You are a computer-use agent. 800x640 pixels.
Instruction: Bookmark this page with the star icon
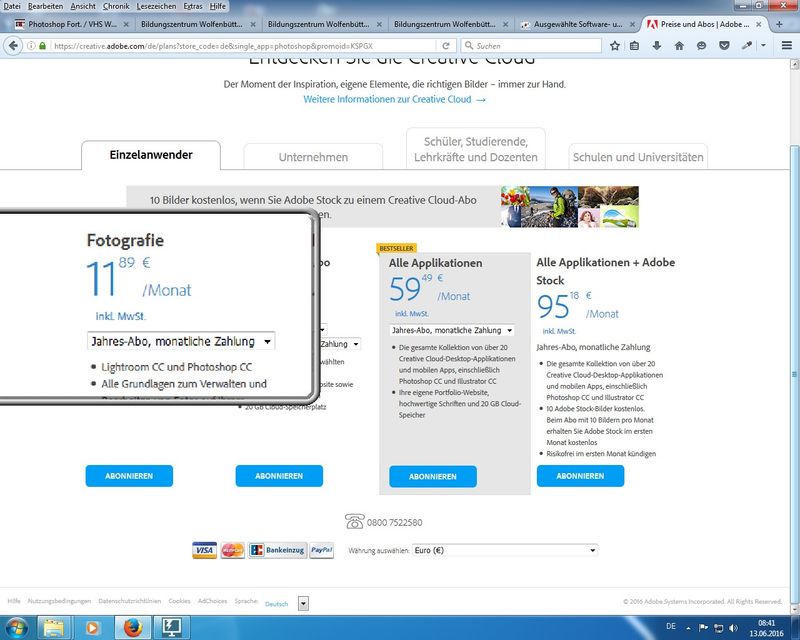pyautogui.click(x=615, y=45)
